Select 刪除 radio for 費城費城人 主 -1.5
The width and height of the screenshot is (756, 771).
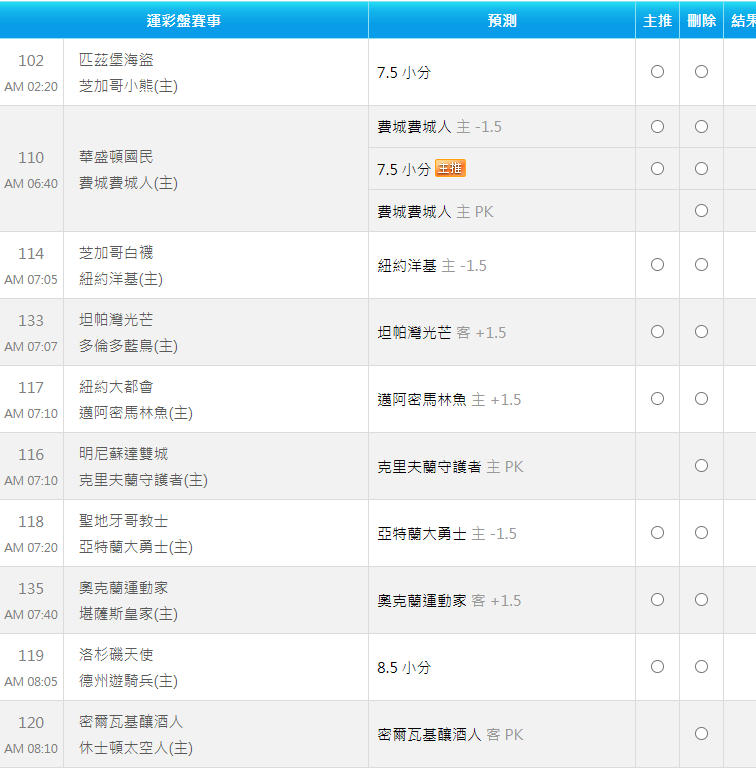pos(701,127)
